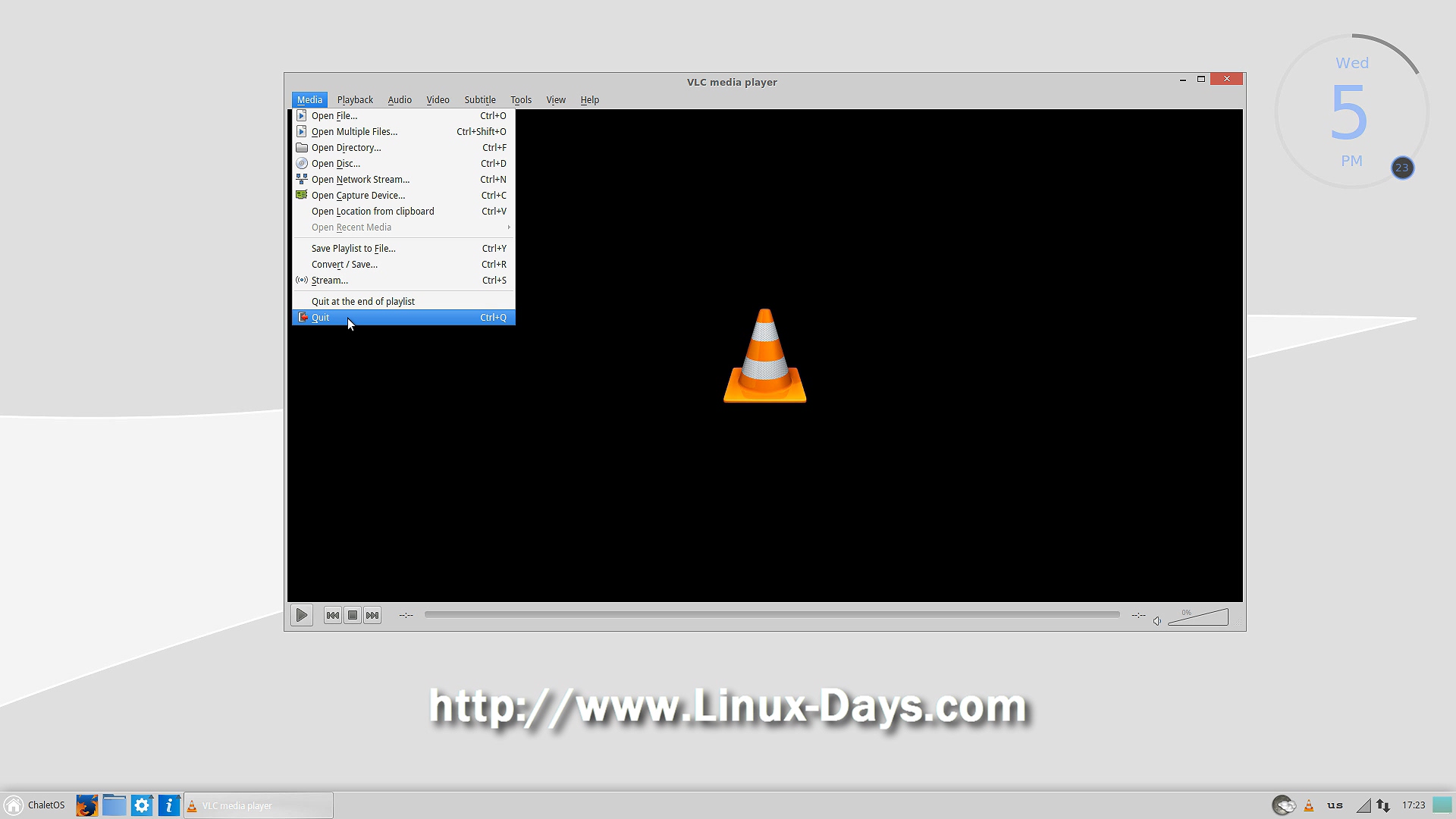Launch Firefox from the taskbar
The width and height of the screenshot is (1456, 819).
86,805
